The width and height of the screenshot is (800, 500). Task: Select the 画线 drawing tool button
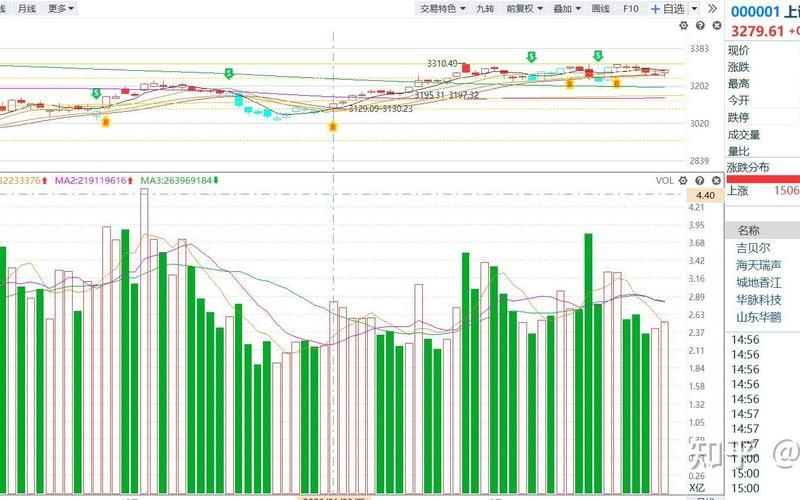tap(600, 9)
